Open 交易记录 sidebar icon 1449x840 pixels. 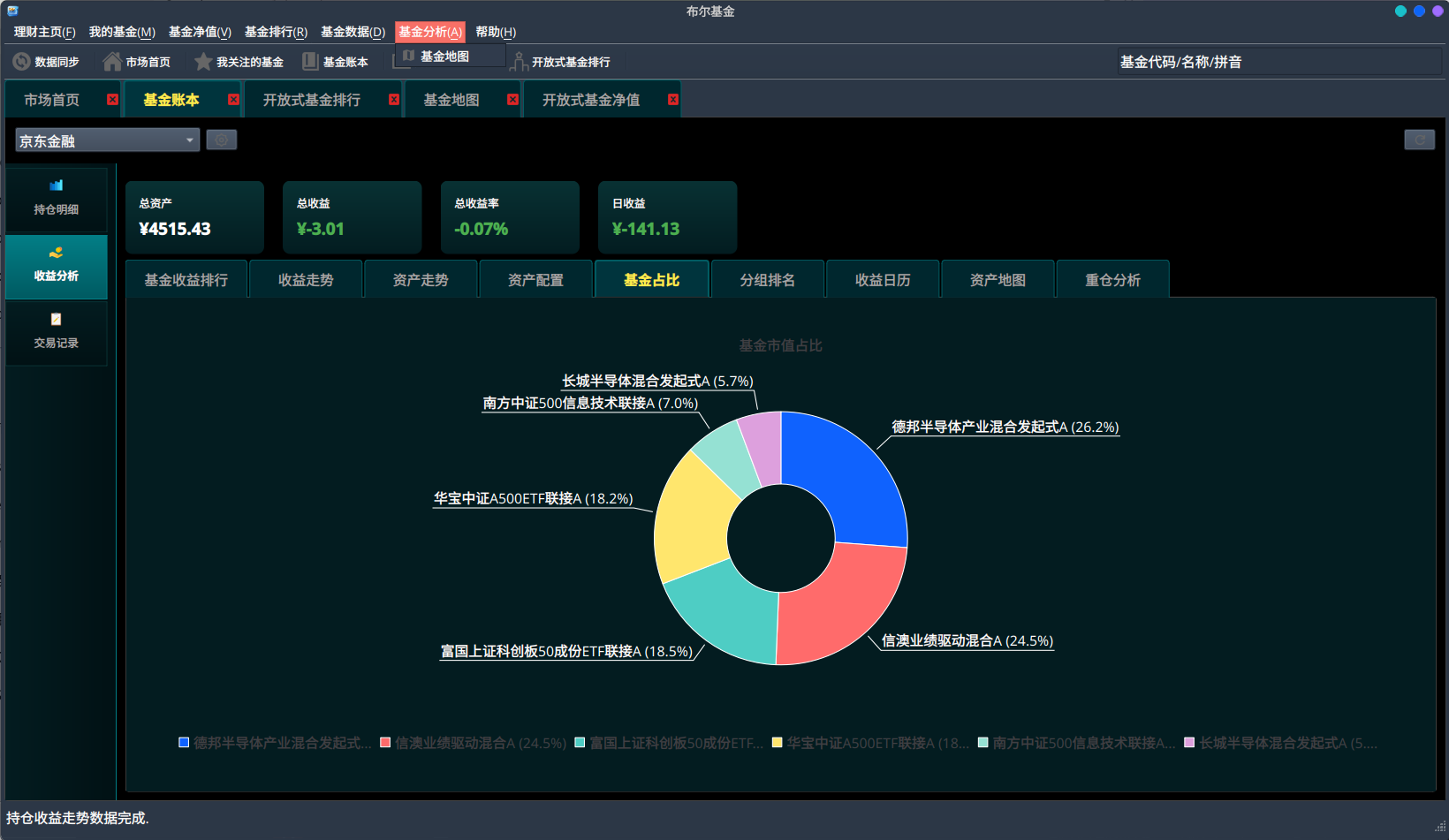(57, 319)
